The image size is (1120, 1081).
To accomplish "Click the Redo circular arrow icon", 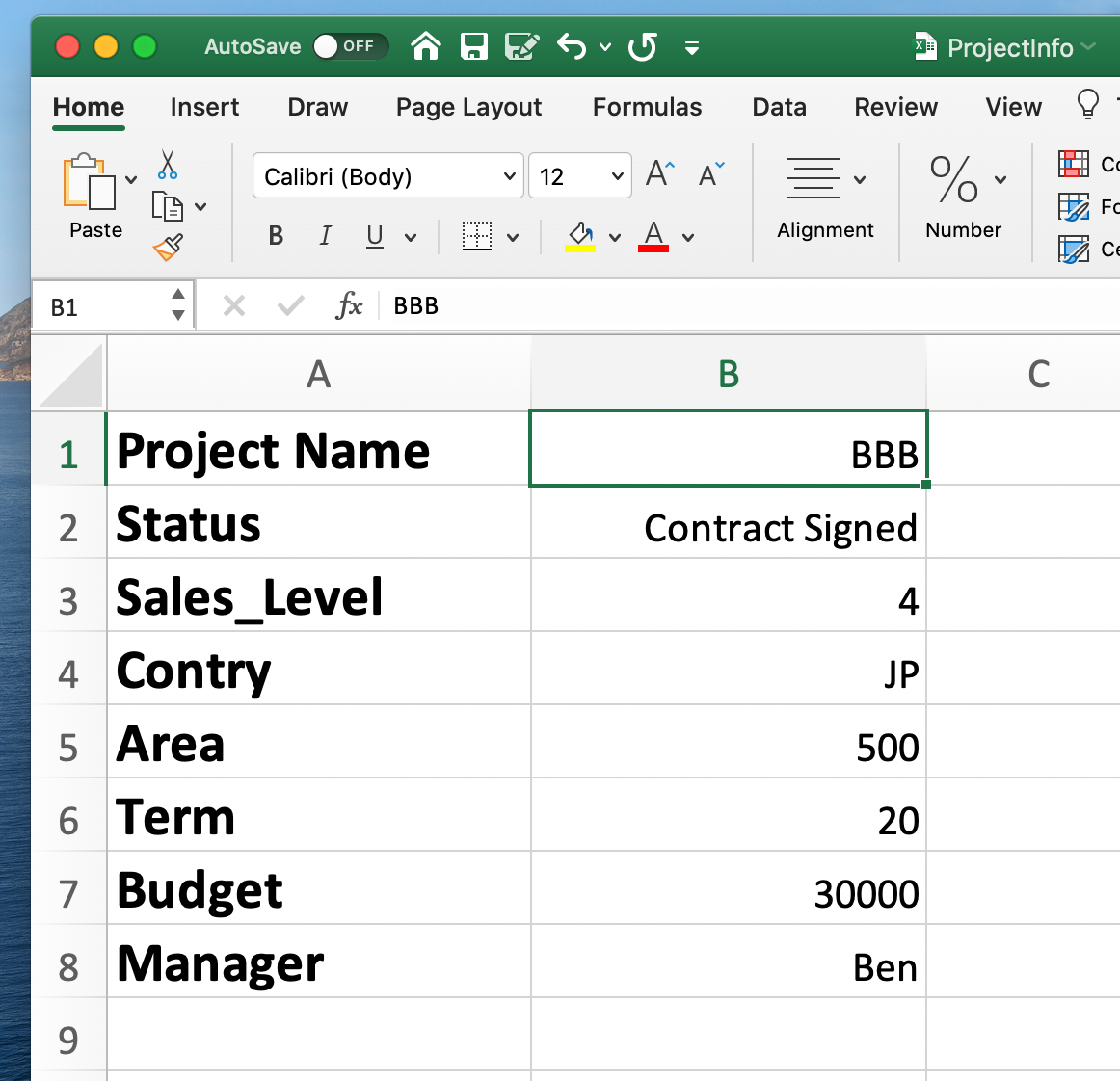I will pos(642,47).
